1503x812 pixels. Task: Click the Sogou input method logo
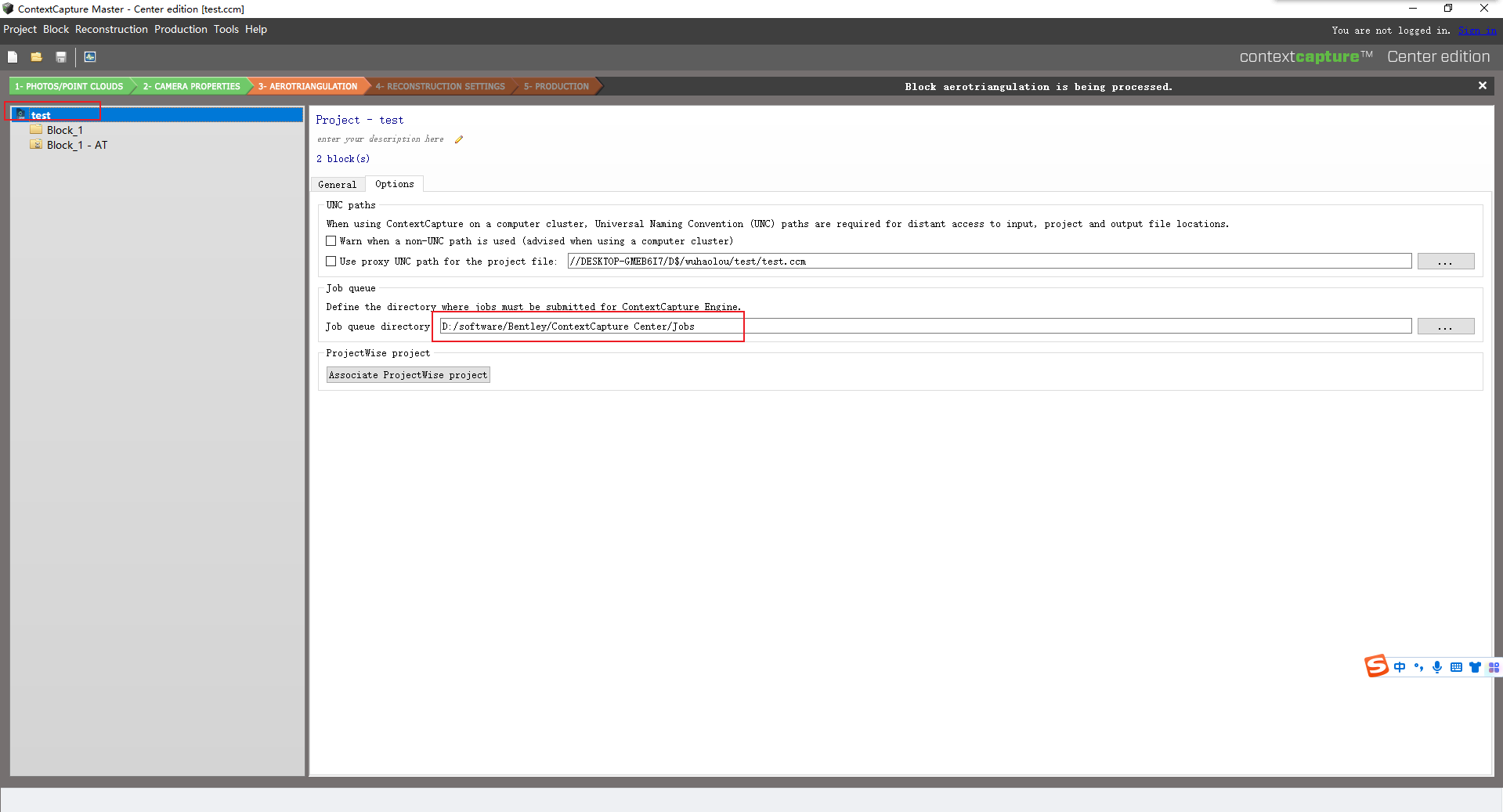[x=1376, y=666]
